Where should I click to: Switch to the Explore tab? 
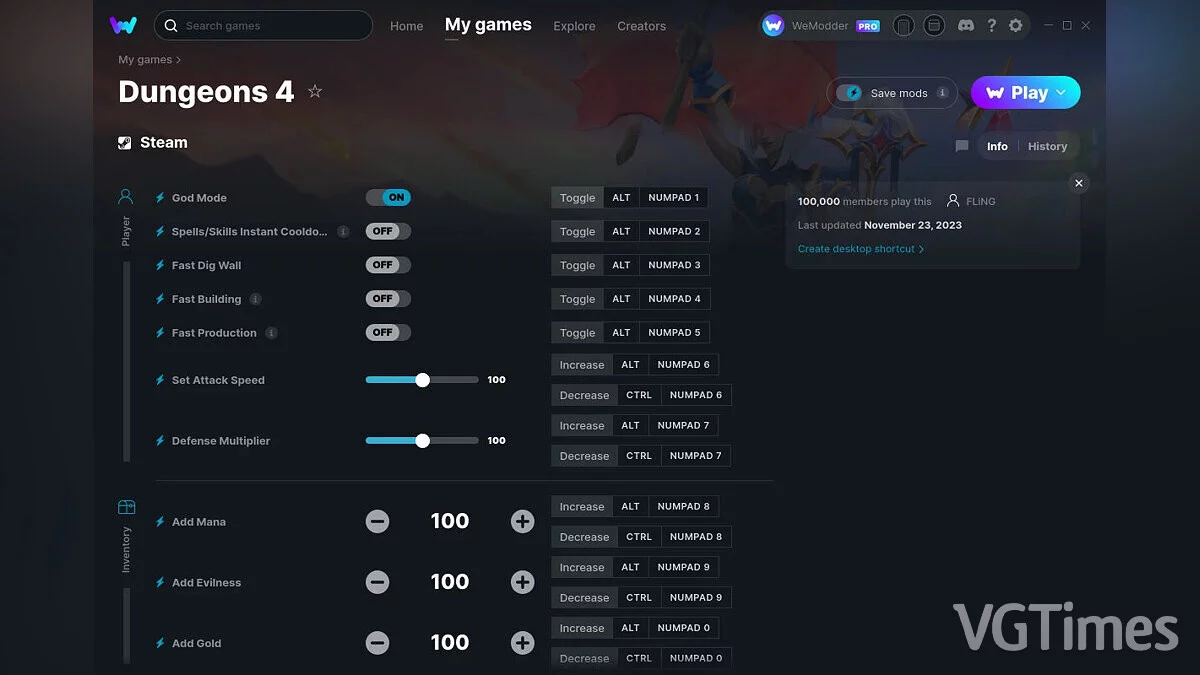tap(574, 26)
